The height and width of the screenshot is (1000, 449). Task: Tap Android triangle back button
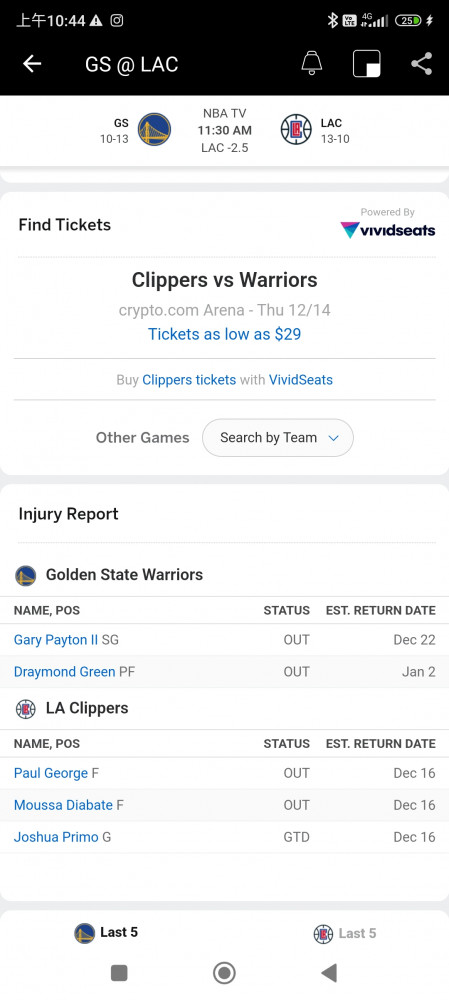click(x=329, y=973)
